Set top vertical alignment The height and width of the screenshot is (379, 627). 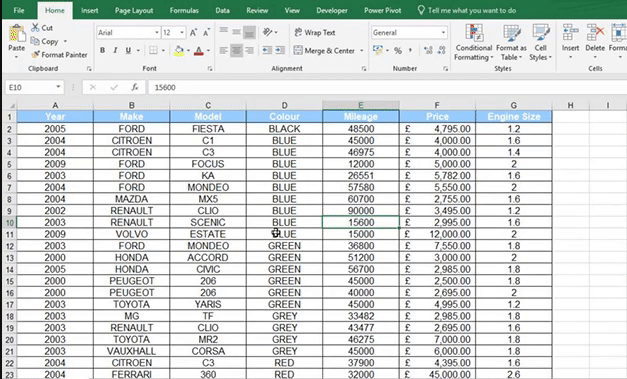tap(224, 31)
